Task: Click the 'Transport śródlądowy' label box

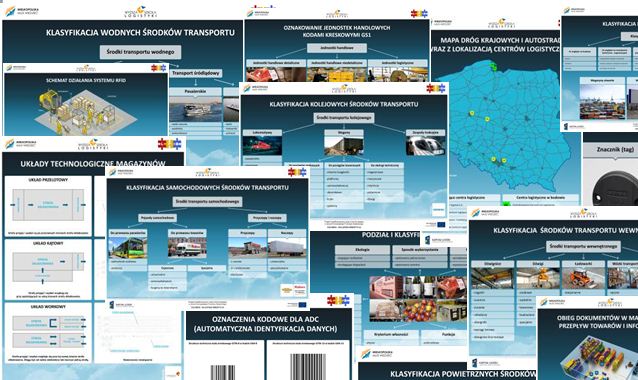Action: pos(196,73)
